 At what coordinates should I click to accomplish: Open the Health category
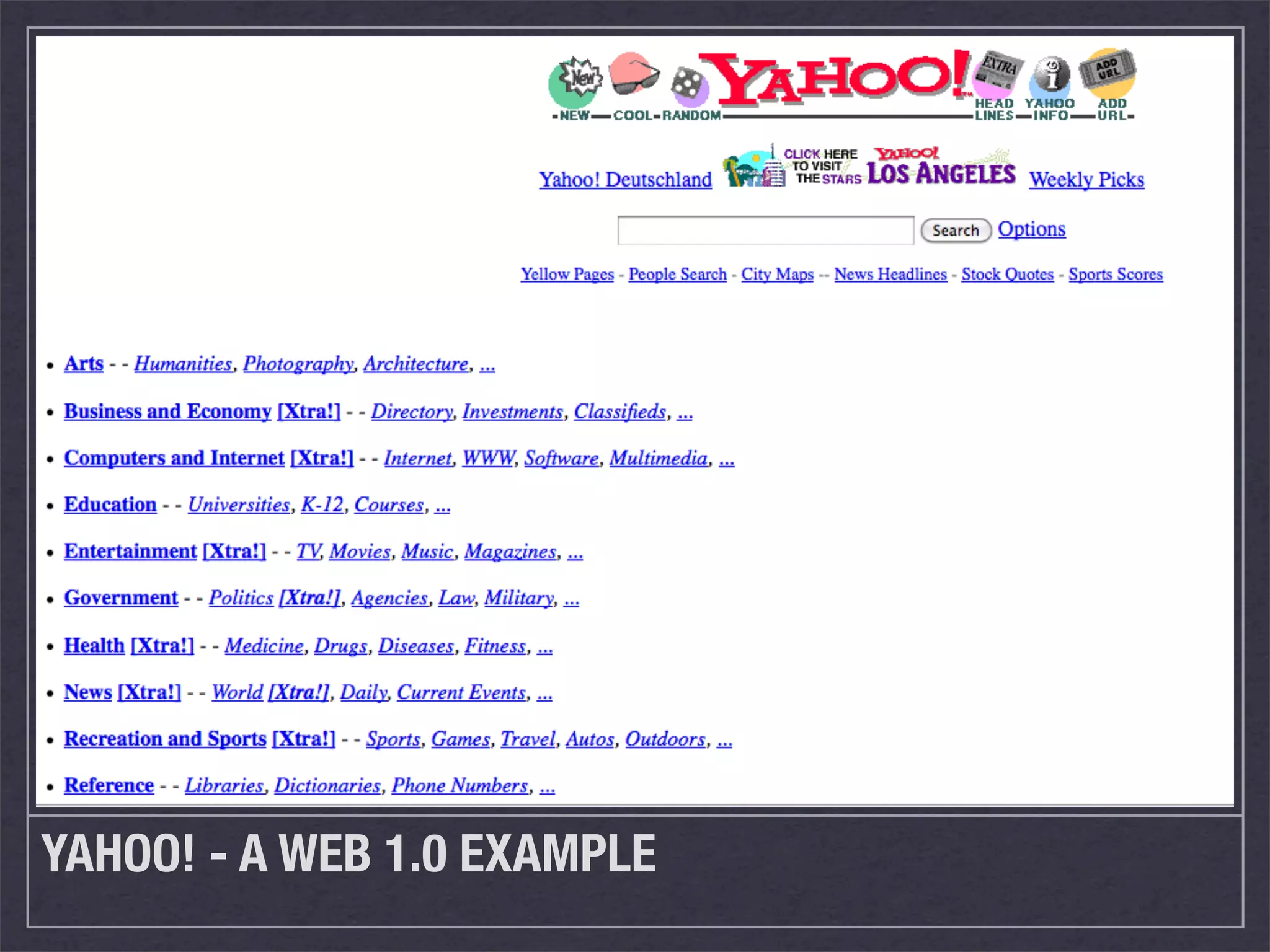94,646
